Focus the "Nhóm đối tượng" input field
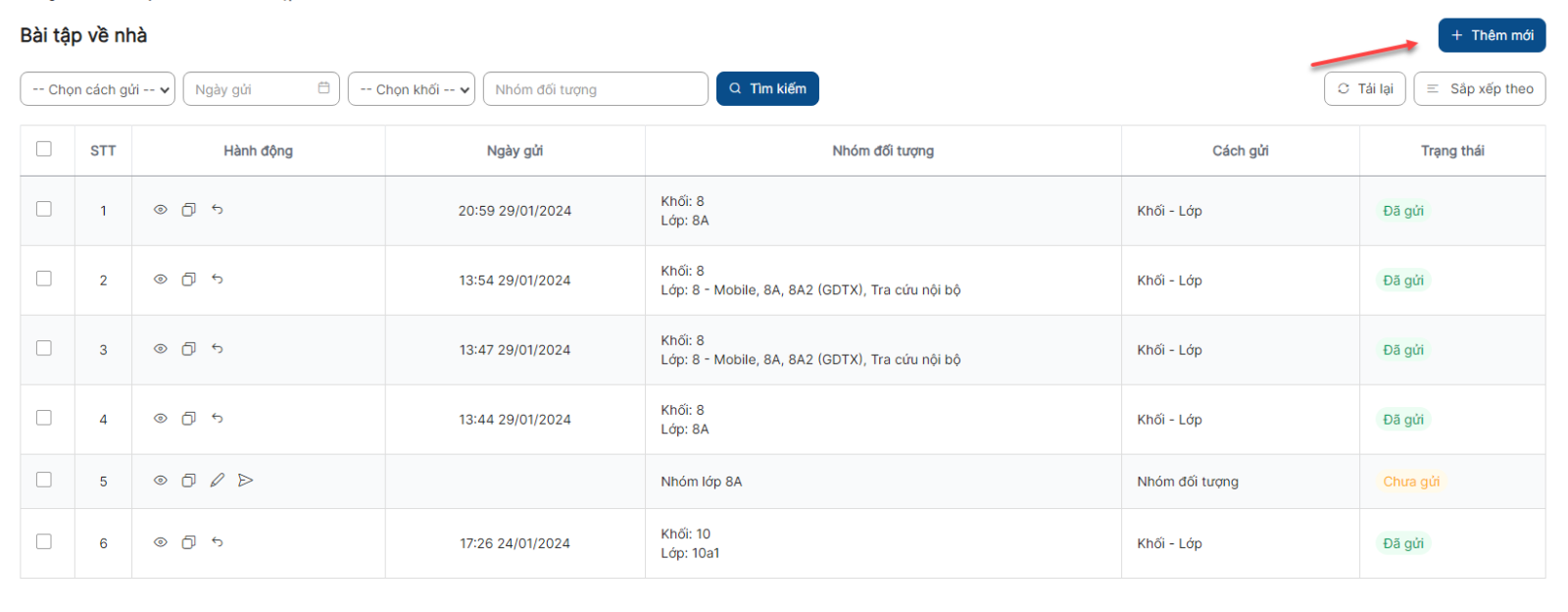 tap(595, 89)
